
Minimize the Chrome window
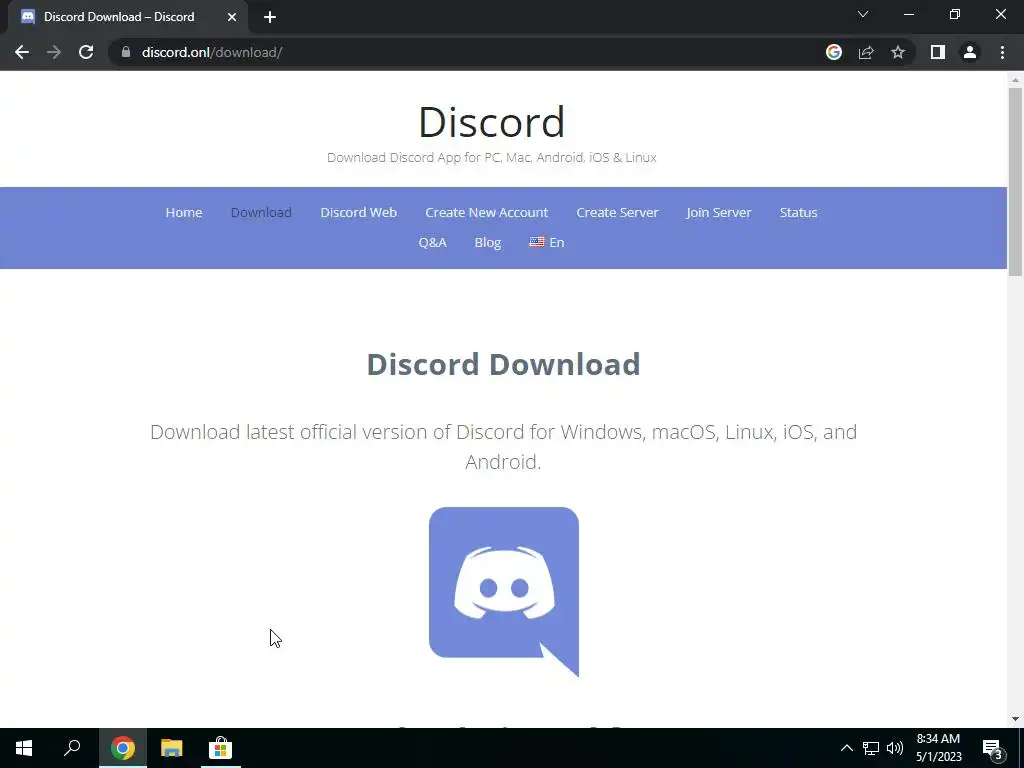click(x=908, y=14)
